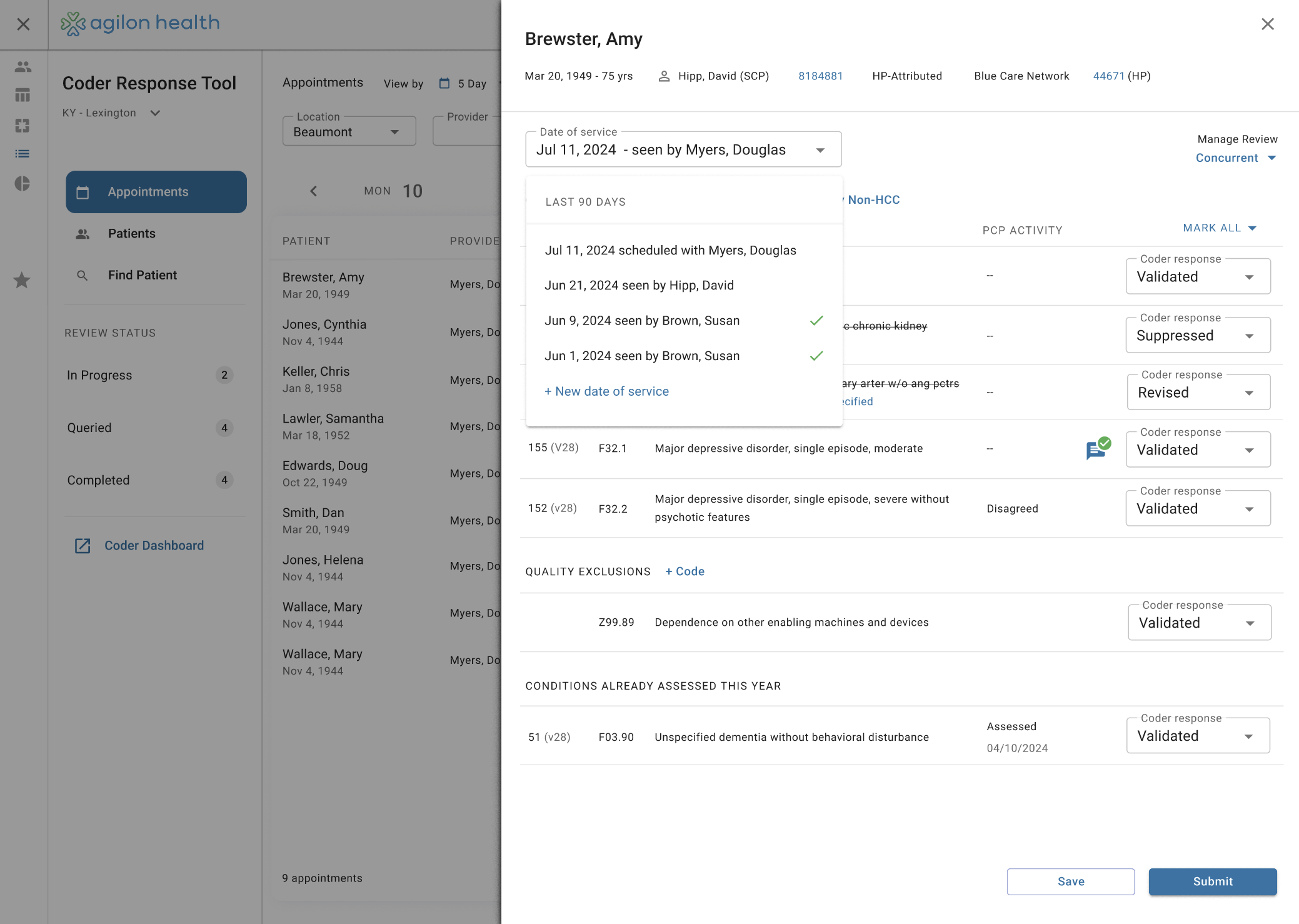This screenshot has height=924, width=1299.
Task: Click the puzzle-piece icon in the left rail
Action: (23, 126)
